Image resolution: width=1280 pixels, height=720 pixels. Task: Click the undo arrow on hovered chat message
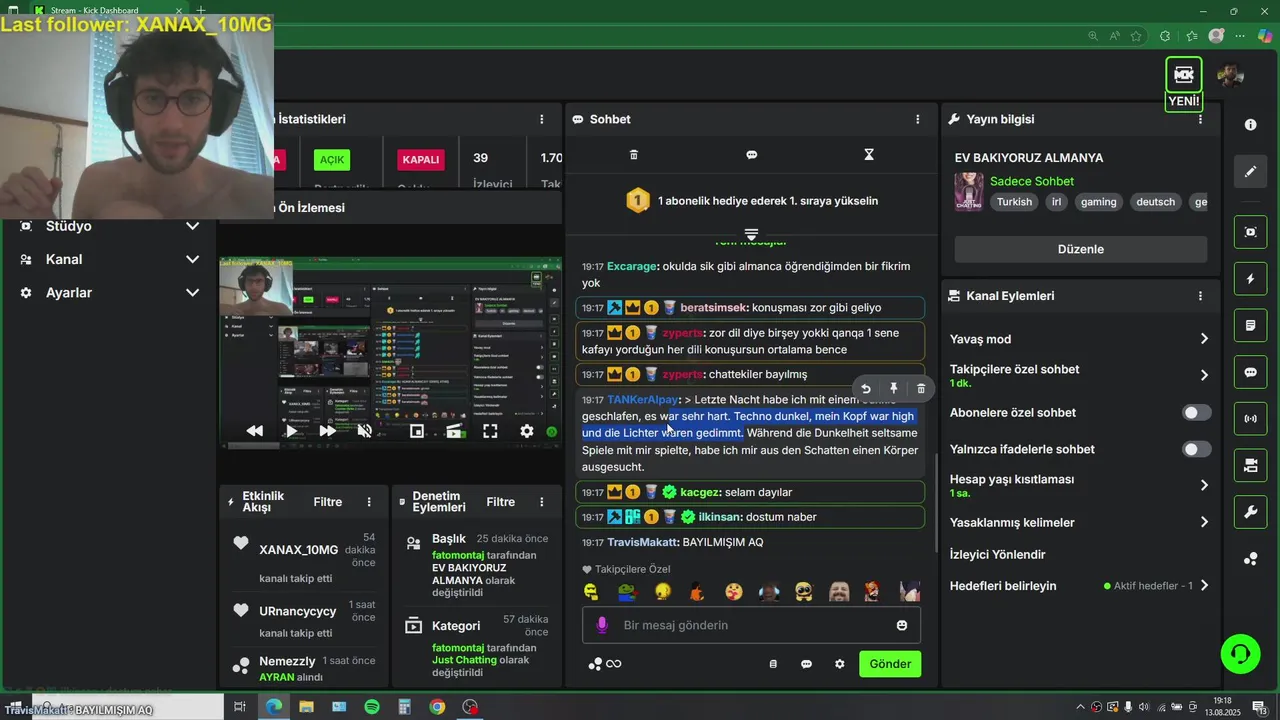tap(866, 389)
